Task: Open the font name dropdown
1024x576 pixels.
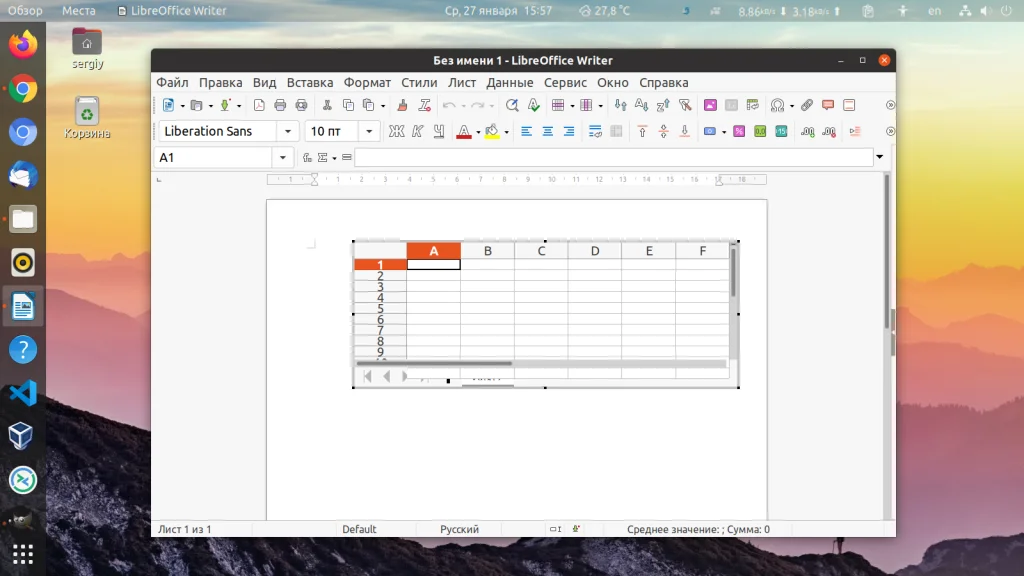Action: click(x=288, y=130)
